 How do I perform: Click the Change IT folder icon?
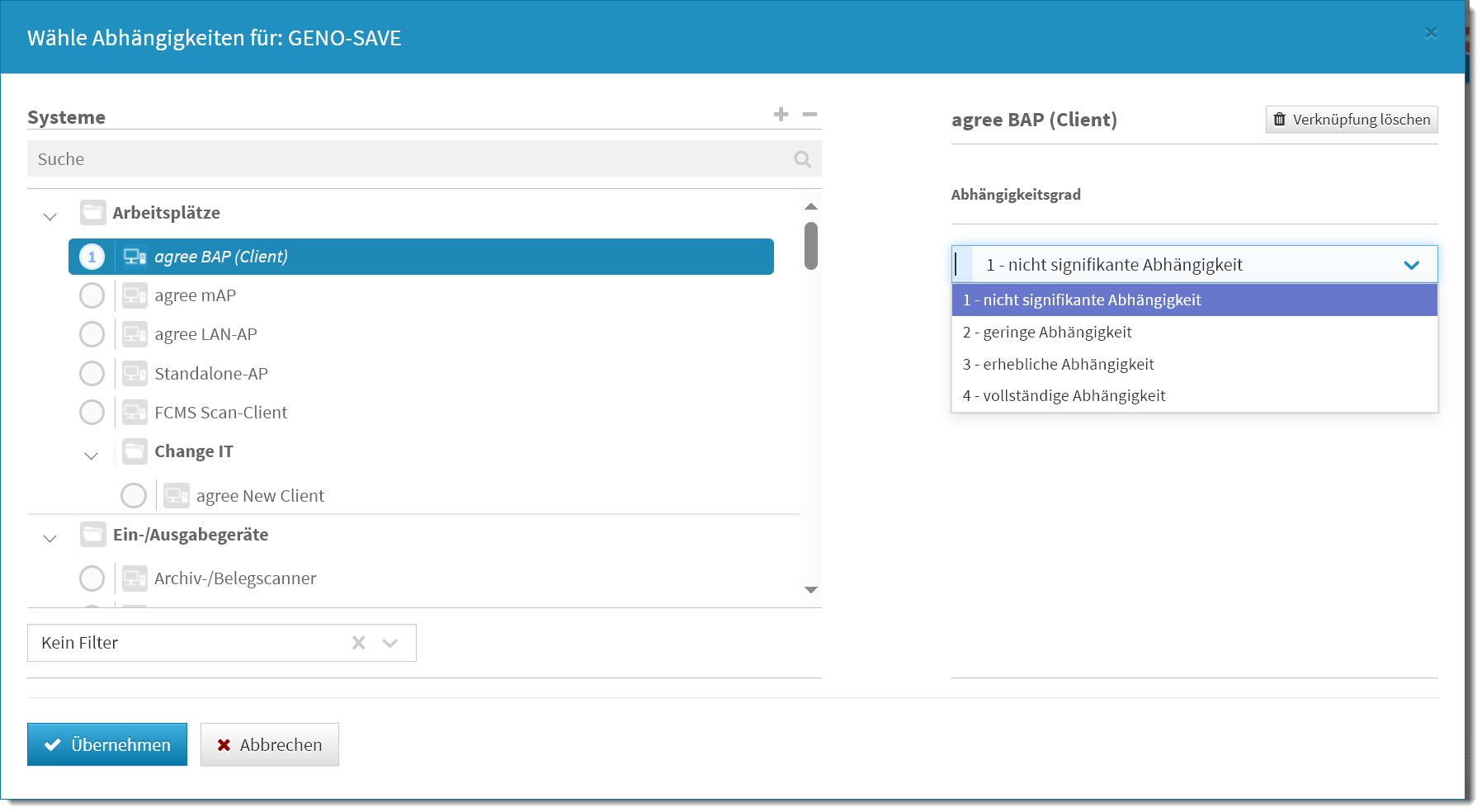pos(135,451)
